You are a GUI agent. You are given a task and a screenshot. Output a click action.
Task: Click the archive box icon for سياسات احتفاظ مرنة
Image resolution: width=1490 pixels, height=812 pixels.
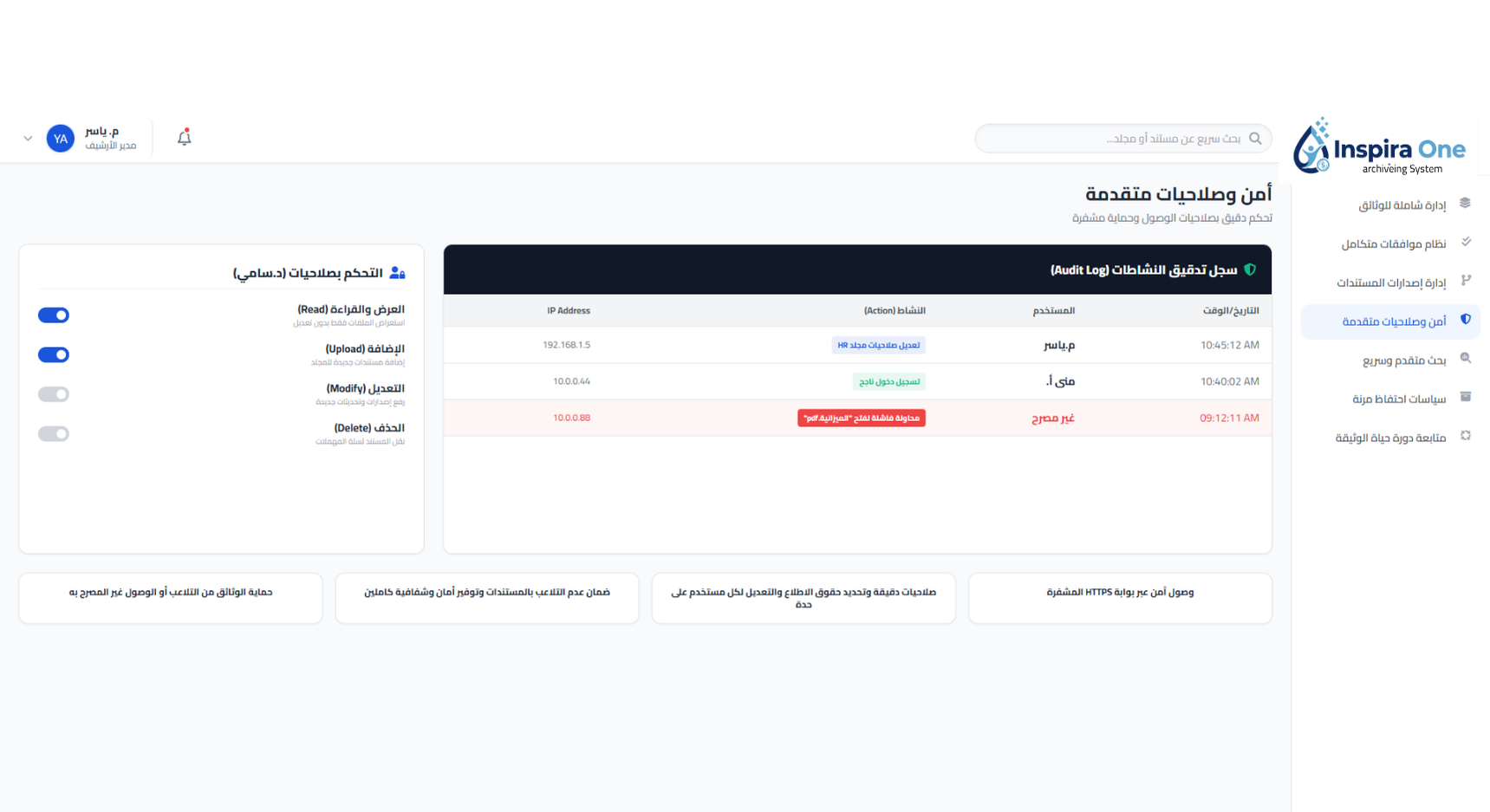tap(1466, 397)
